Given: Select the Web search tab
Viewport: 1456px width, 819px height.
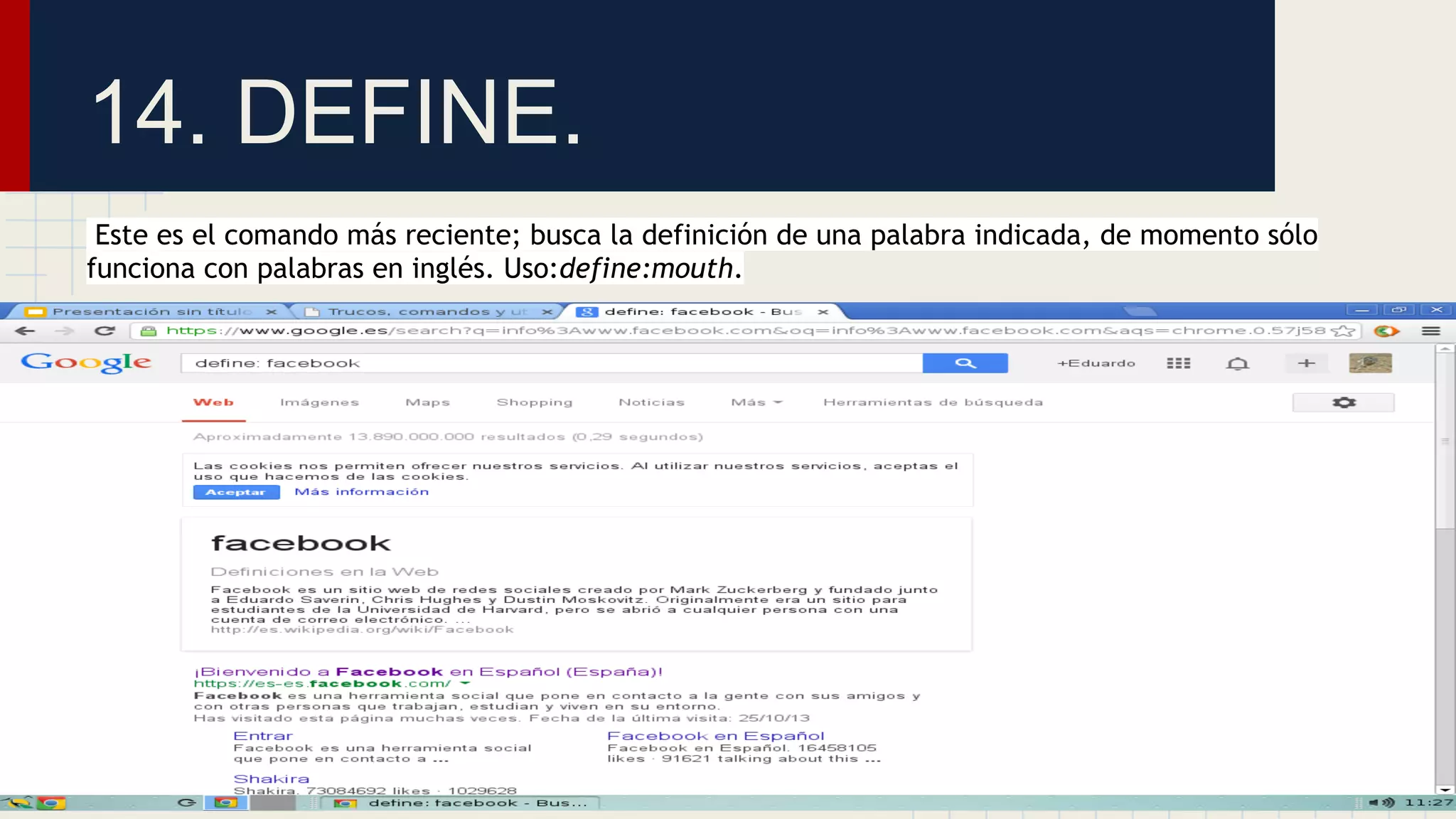Looking at the screenshot, I should coord(213,402).
